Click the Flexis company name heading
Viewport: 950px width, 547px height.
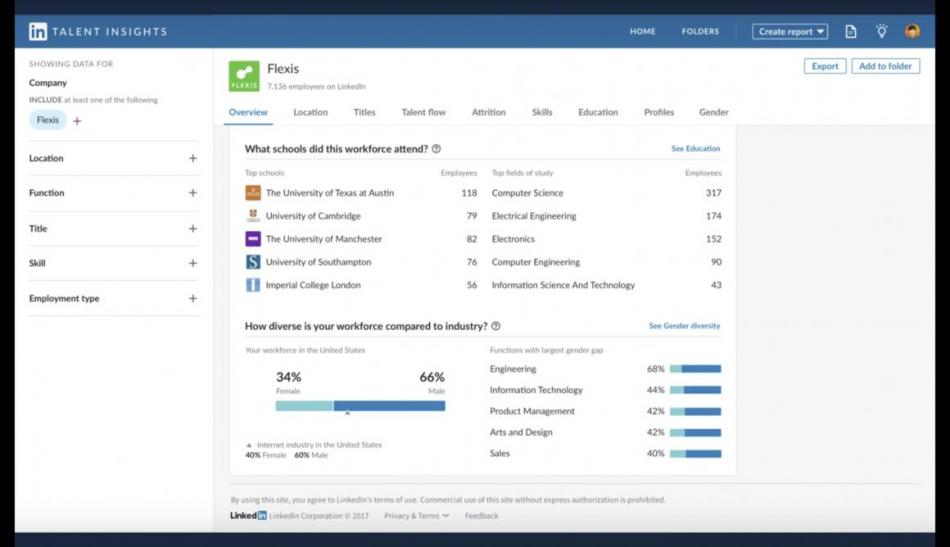tap(283, 68)
